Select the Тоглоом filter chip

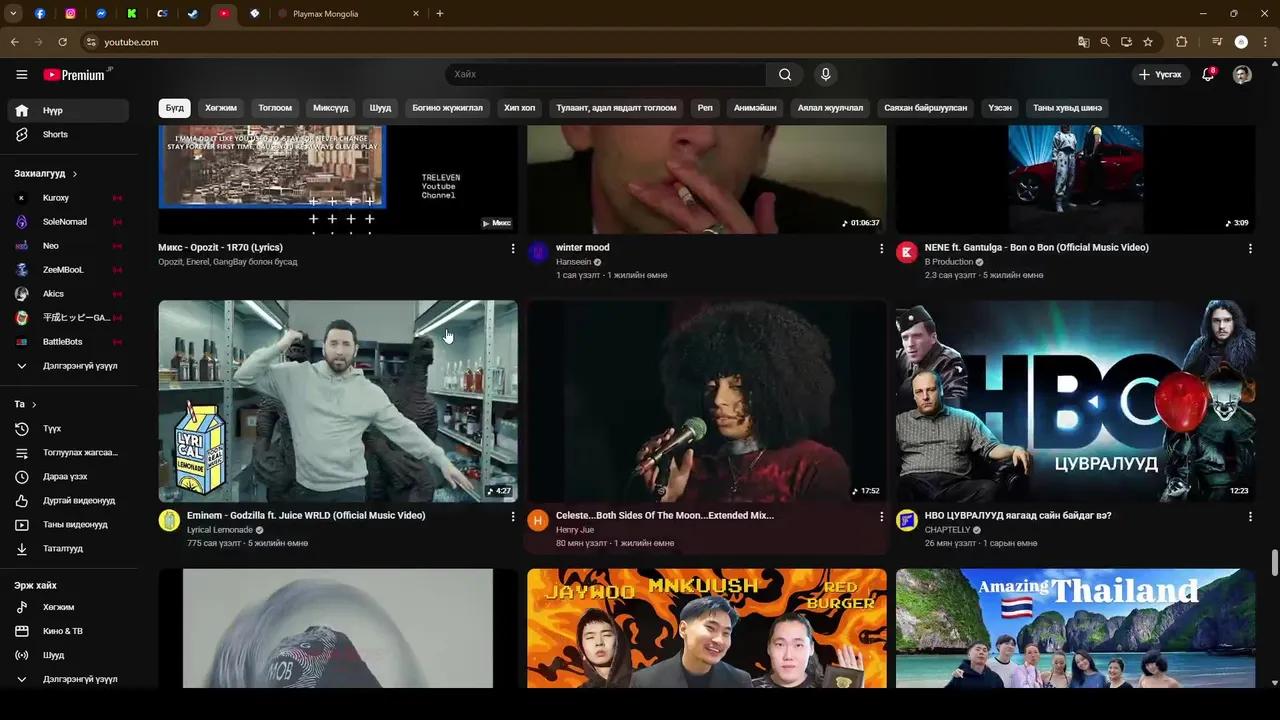point(275,108)
